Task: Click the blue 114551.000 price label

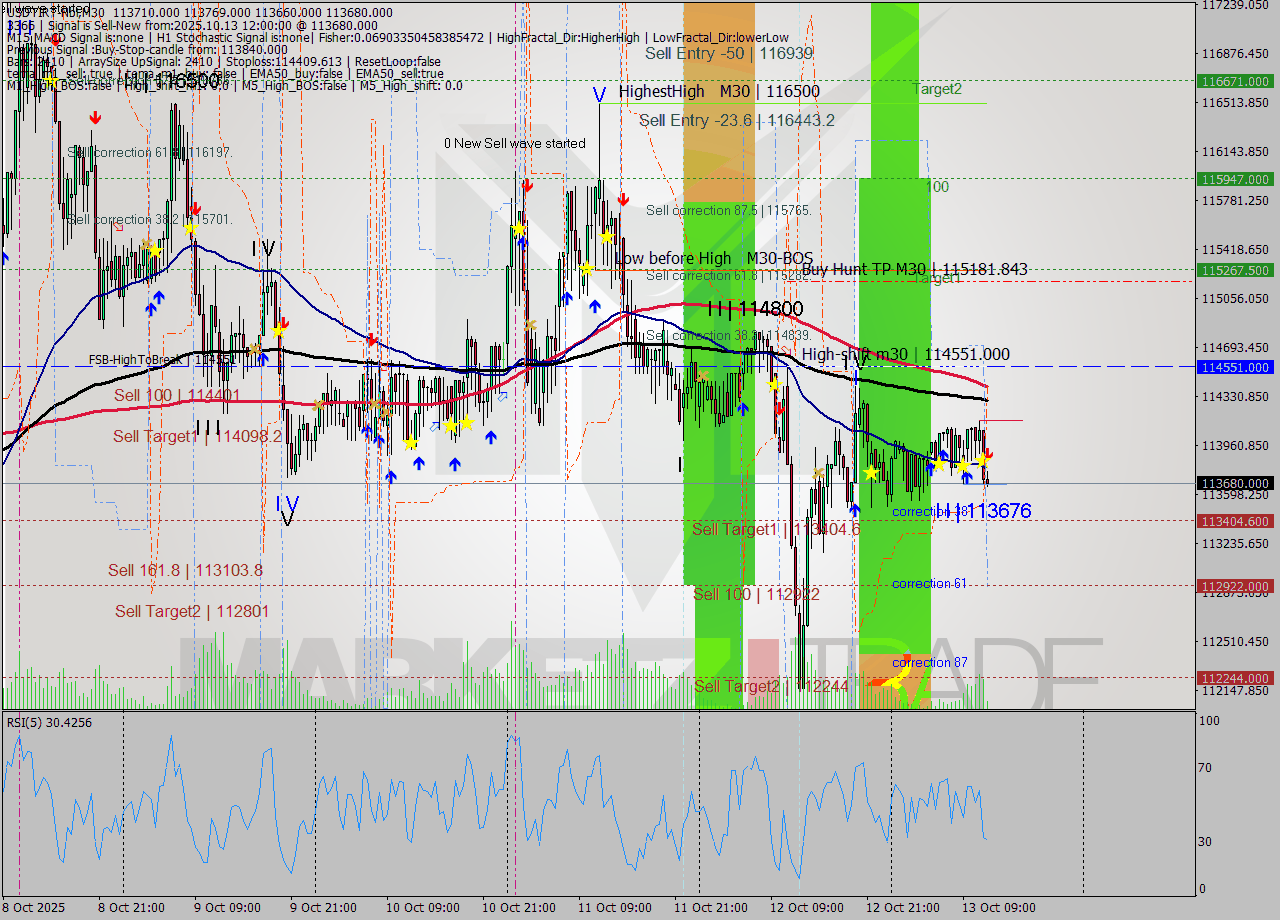Action: [1235, 367]
